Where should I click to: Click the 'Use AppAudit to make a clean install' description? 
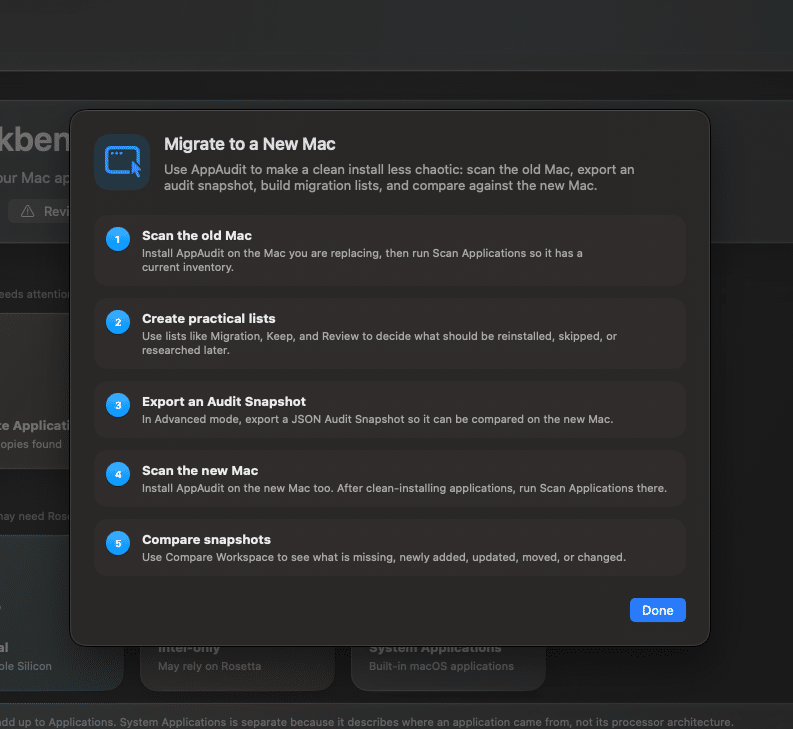click(x=399, y=178)
